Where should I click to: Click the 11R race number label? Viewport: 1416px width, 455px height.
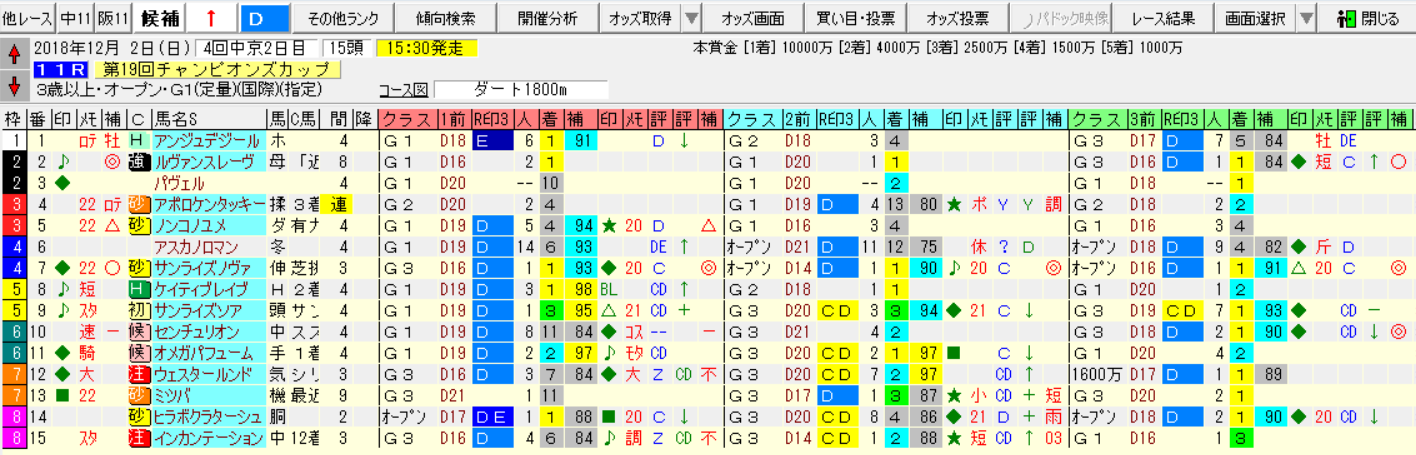[60, 68]
